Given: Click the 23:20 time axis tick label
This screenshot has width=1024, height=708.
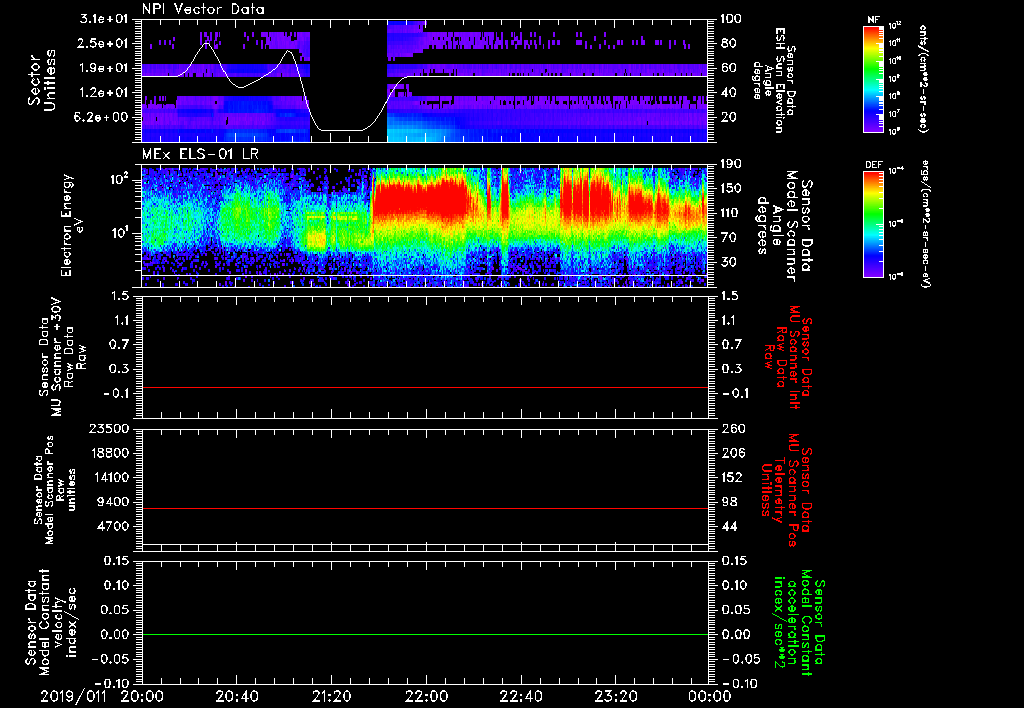Looking at the screenshot, I should click(615, 695).
